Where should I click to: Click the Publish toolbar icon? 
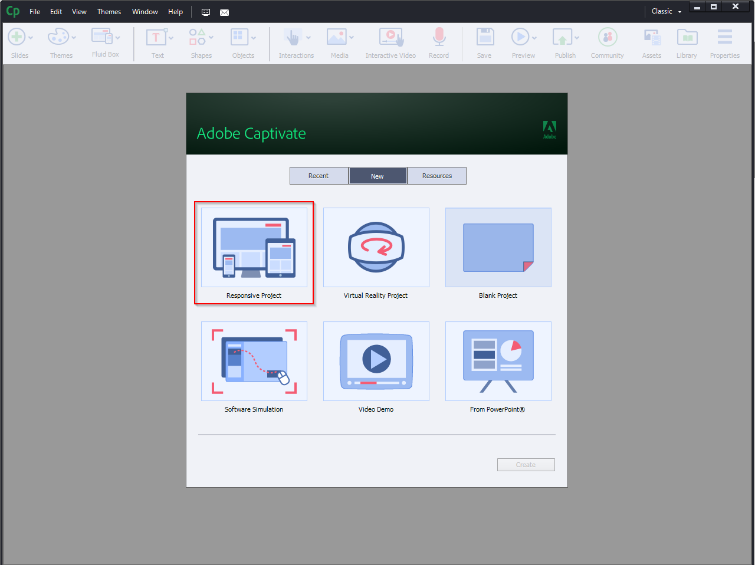[x=562, y=37]
